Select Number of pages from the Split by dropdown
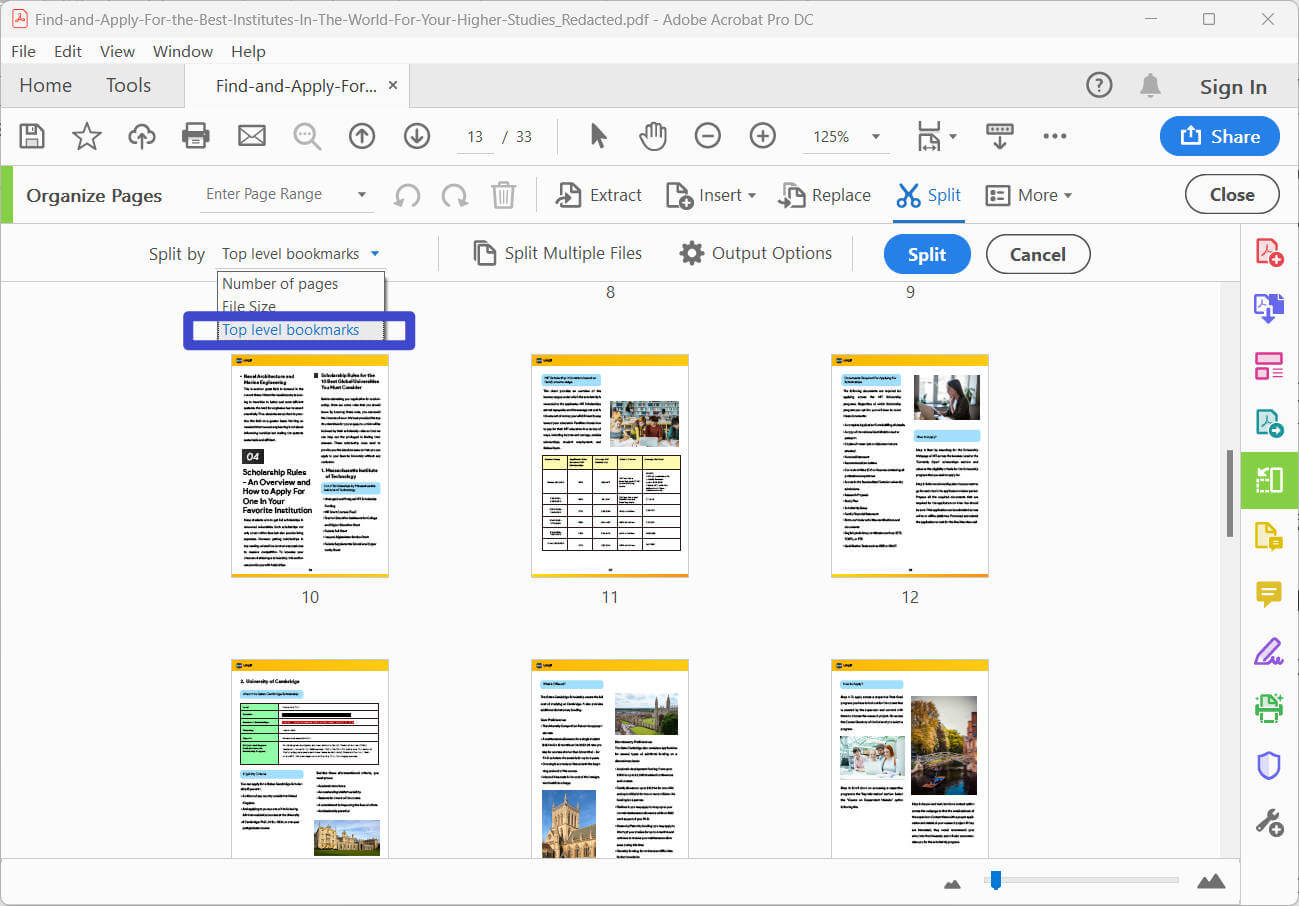Image resolution: width=1299 pixels, height=906 pixels. pos(280,284)
